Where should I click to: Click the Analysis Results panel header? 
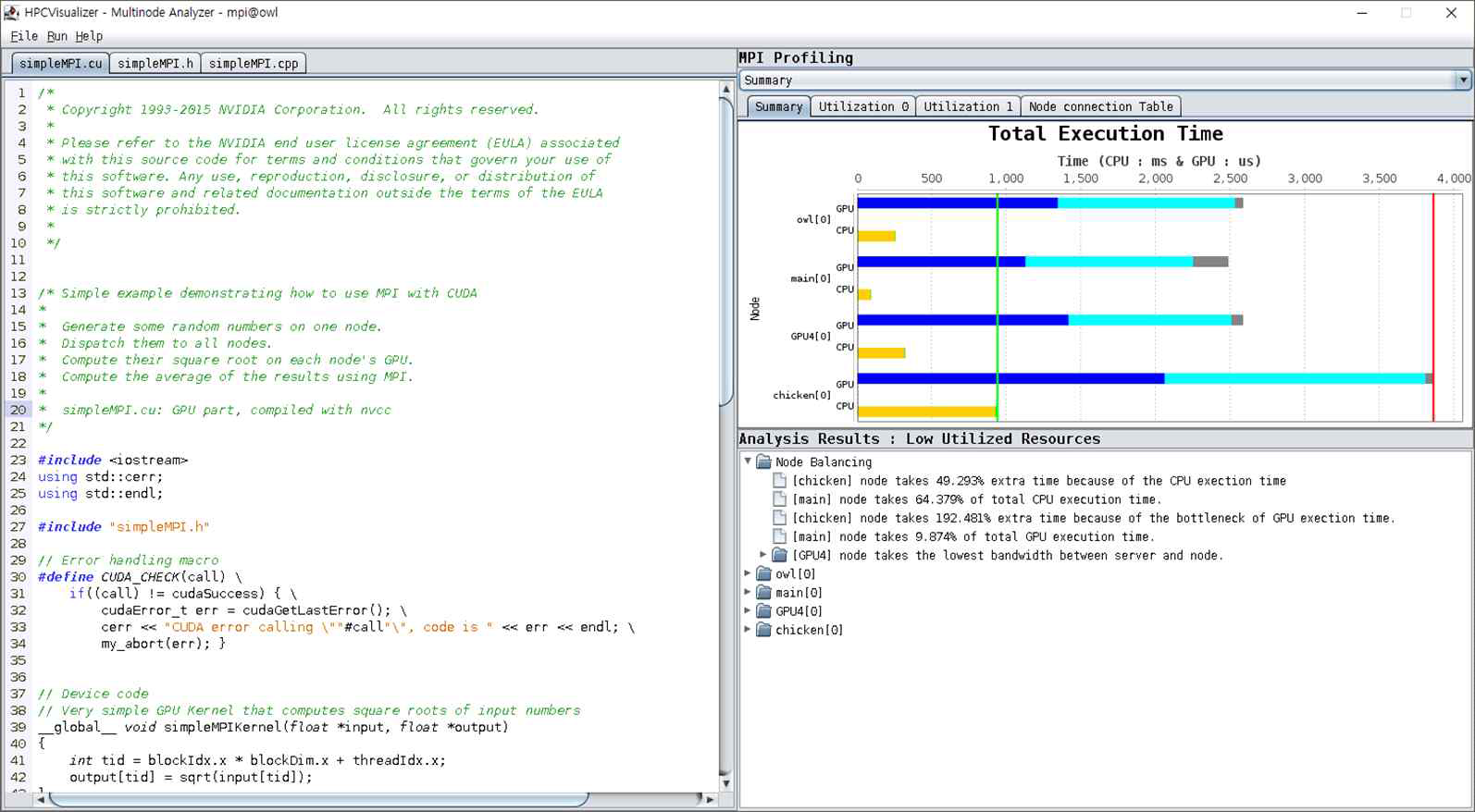[920, 438]
